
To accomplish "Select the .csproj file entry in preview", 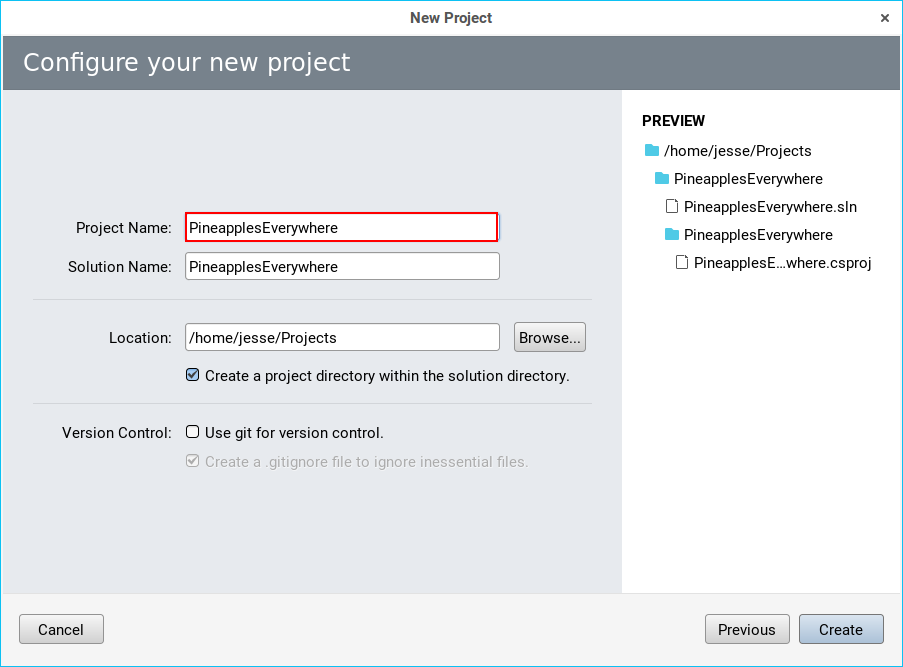I will pos(782,263).
